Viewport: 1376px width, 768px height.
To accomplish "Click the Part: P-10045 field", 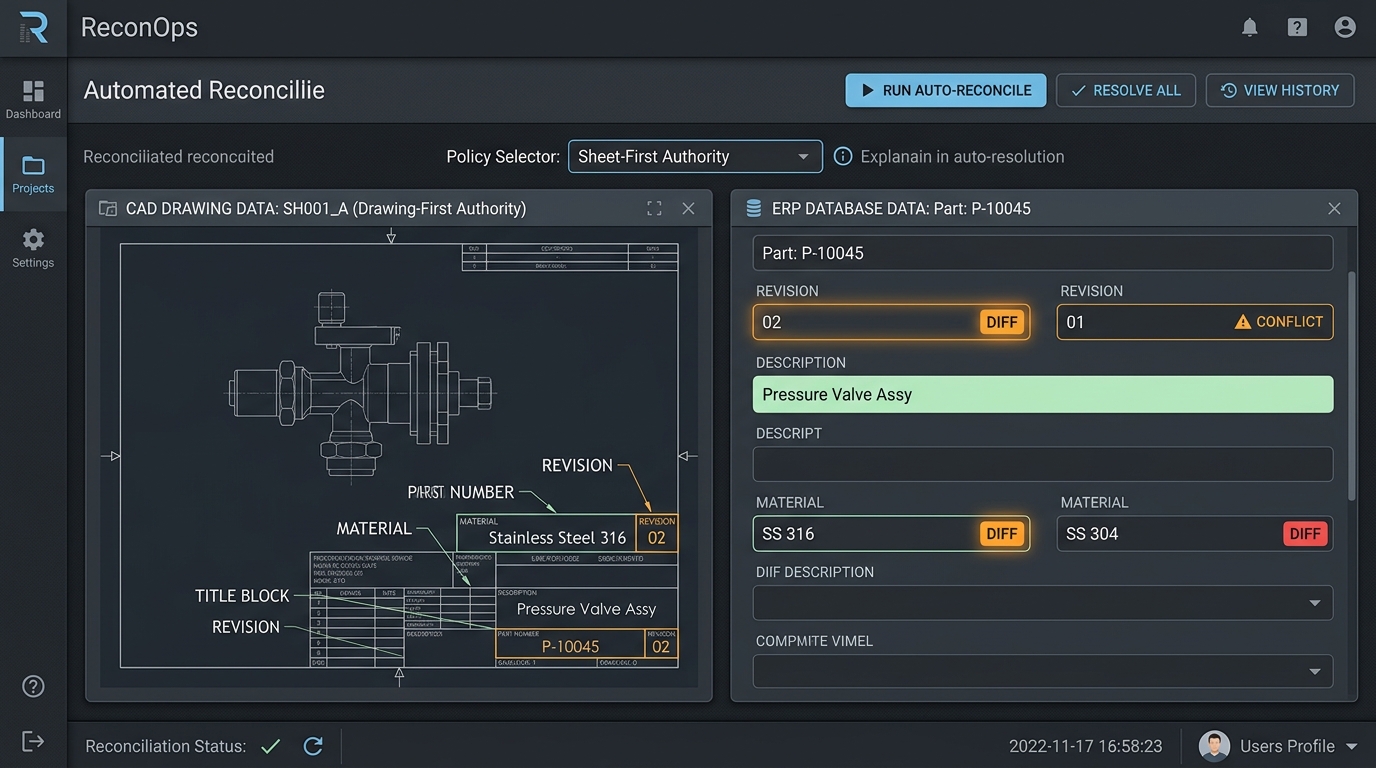I will click(1043, 253).
